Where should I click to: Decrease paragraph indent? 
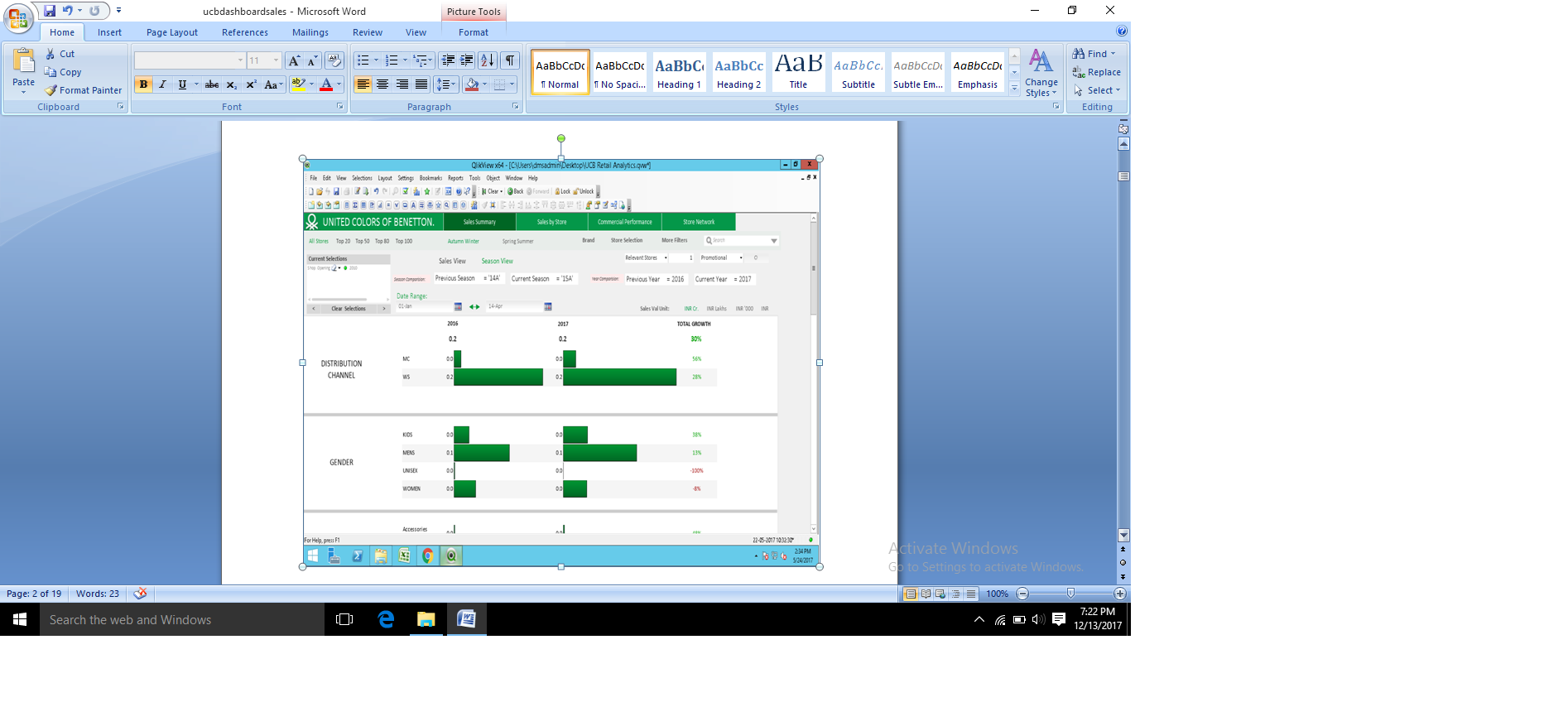click(448, 60)
